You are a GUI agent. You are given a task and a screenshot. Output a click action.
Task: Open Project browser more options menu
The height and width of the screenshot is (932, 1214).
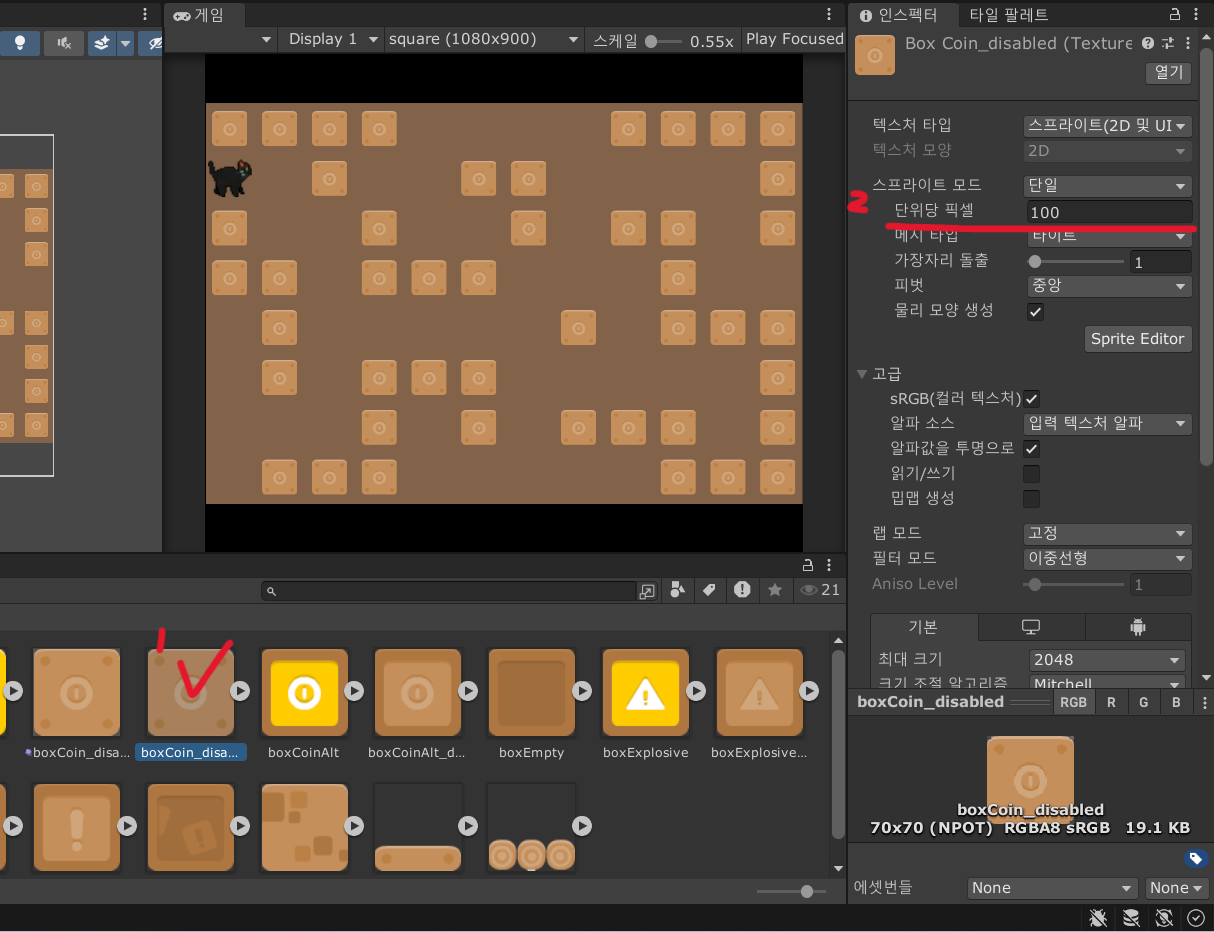[x=831, y=565]
